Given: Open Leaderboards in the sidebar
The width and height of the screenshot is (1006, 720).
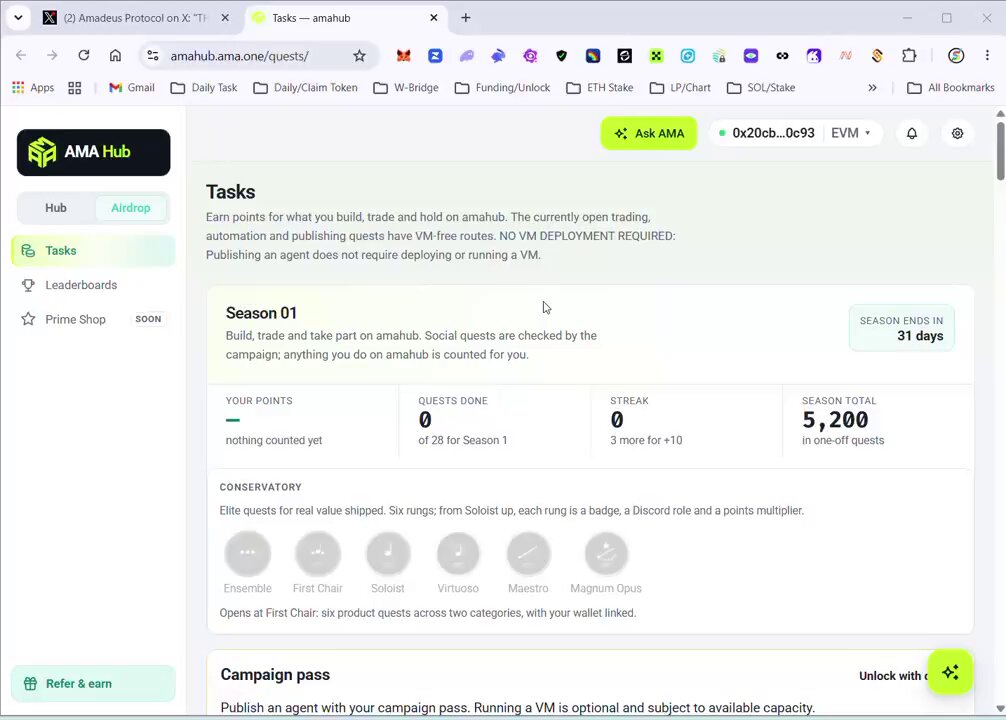Looking at the screenshot, I should tap(94, 285).
